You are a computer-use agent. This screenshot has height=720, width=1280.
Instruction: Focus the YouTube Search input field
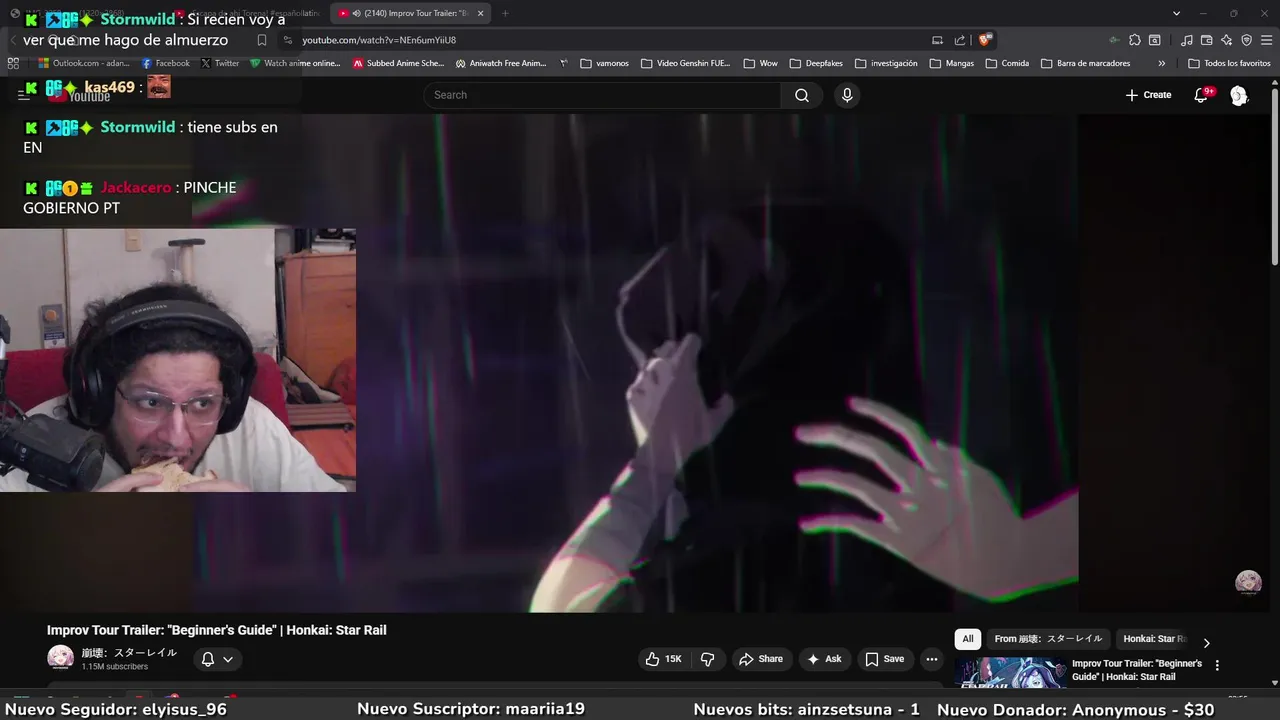(602, 95)
